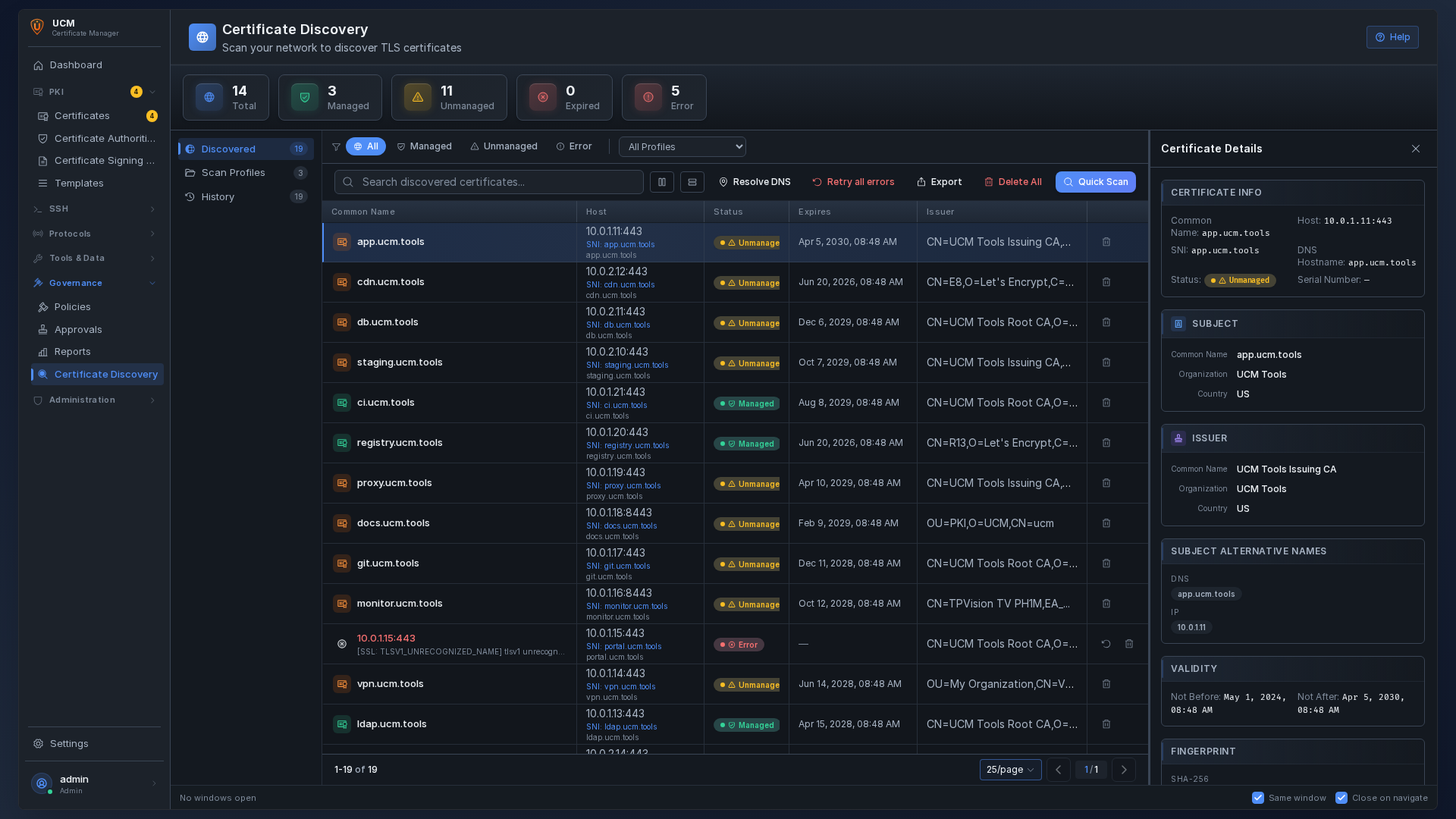Open the All Profiles dropdown
Screen dimensions: 1456x819
click(x=682, y=147)
